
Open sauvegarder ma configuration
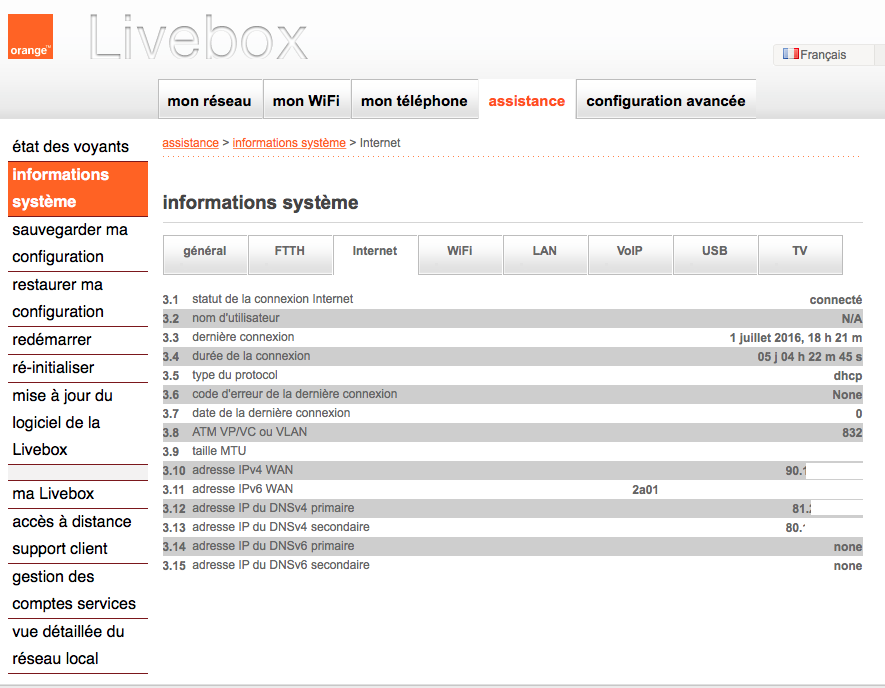click(78, 243)
